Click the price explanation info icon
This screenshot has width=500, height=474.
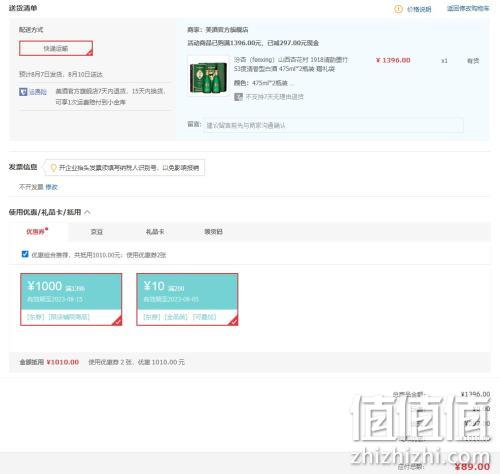pos(398,9)
